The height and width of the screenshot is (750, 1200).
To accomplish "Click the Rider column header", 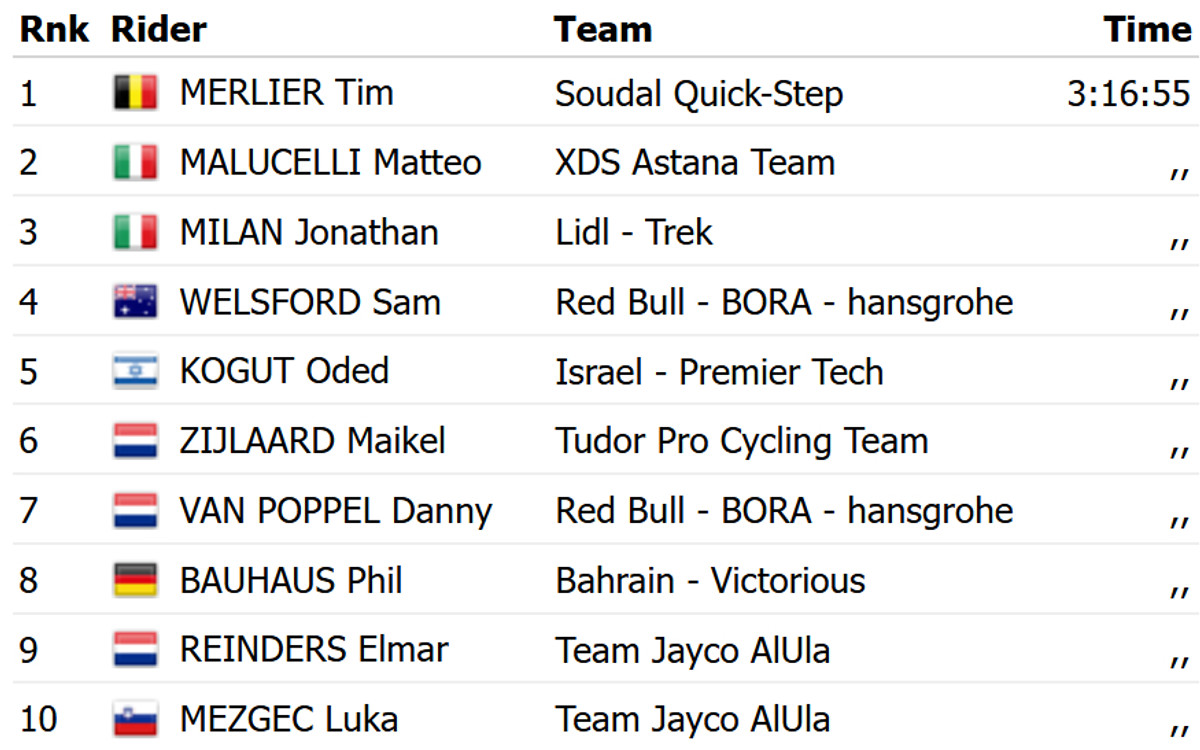I will pos(159,29).
